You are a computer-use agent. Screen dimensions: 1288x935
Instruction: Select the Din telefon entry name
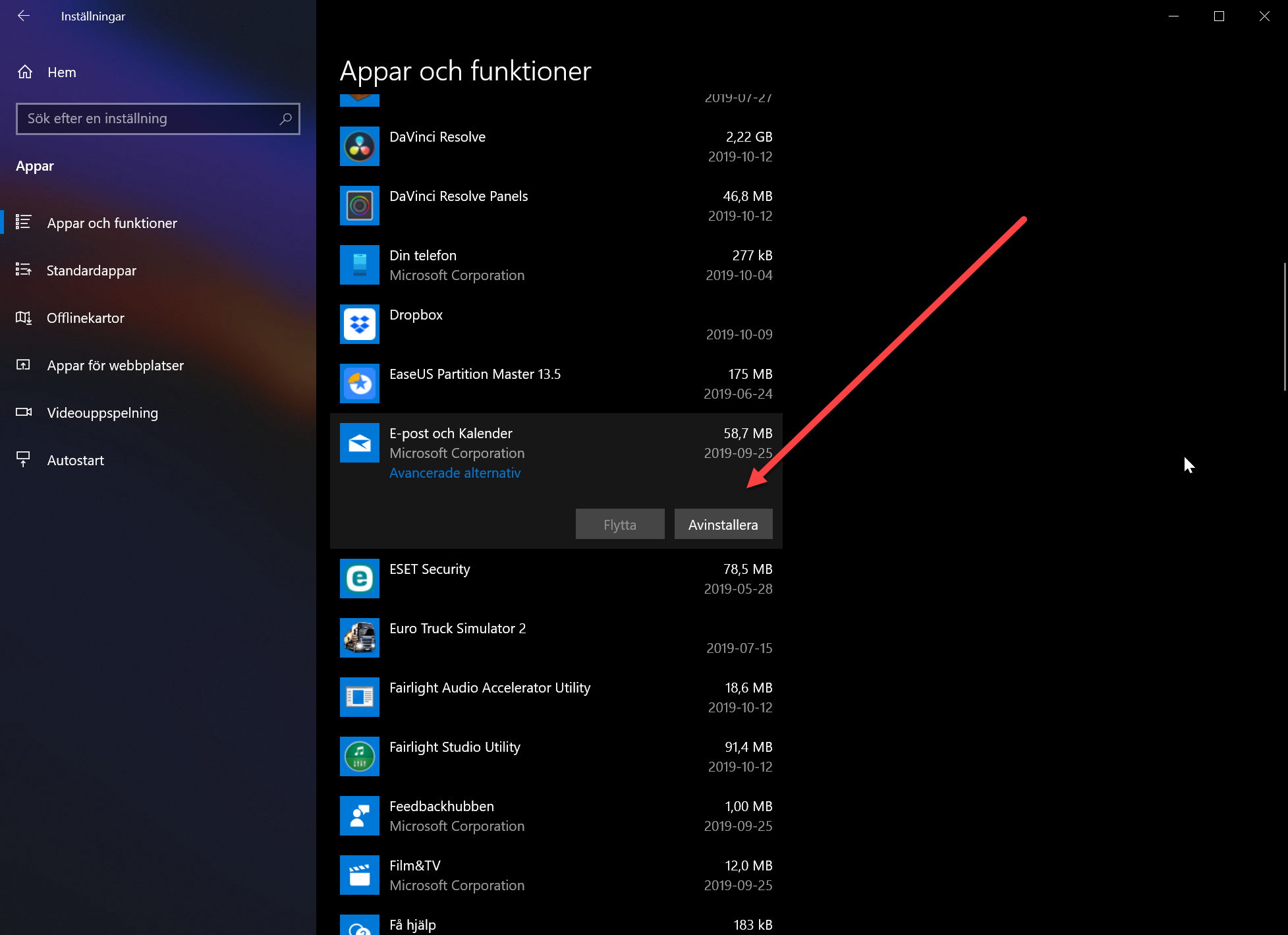tap(423, 256)
